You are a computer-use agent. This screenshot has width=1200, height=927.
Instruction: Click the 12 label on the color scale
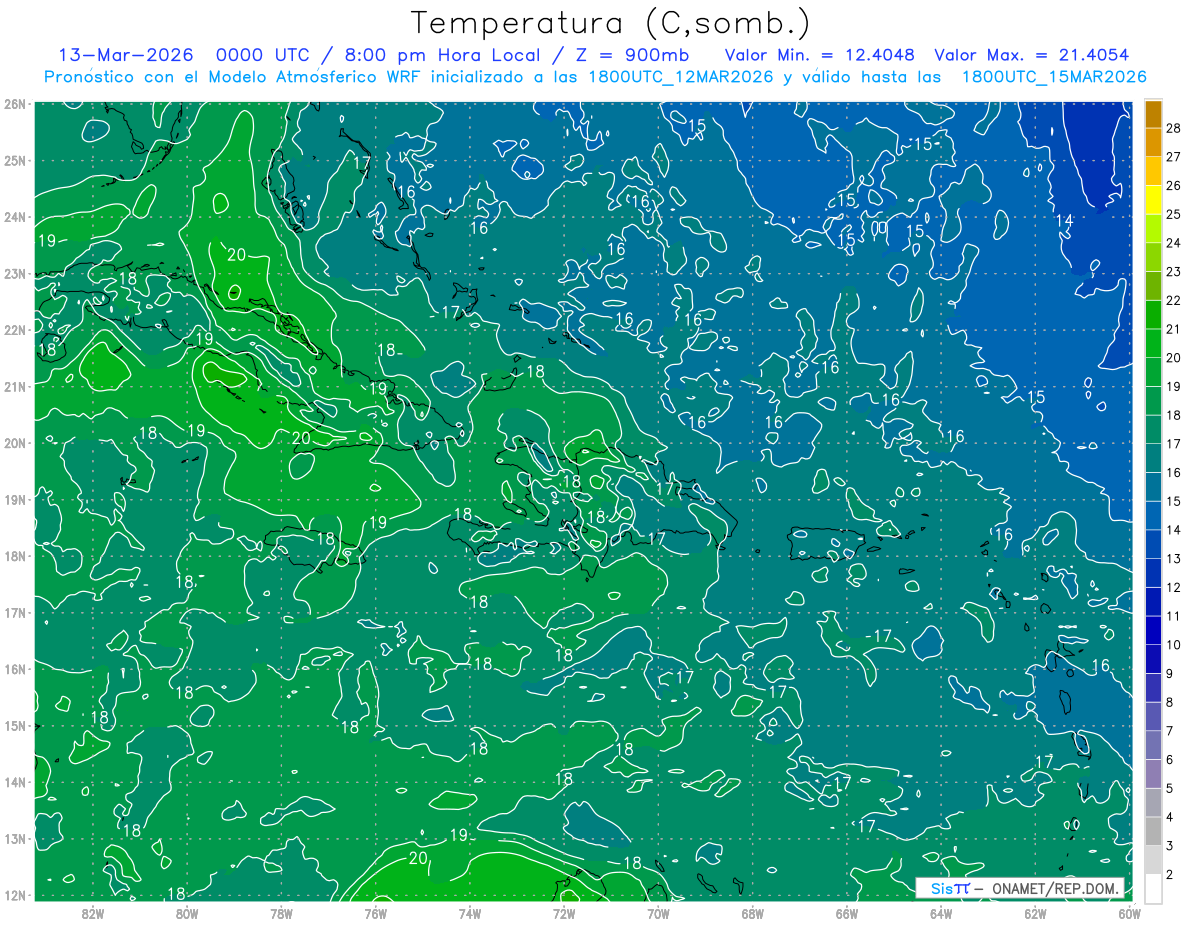point(1173,587)
